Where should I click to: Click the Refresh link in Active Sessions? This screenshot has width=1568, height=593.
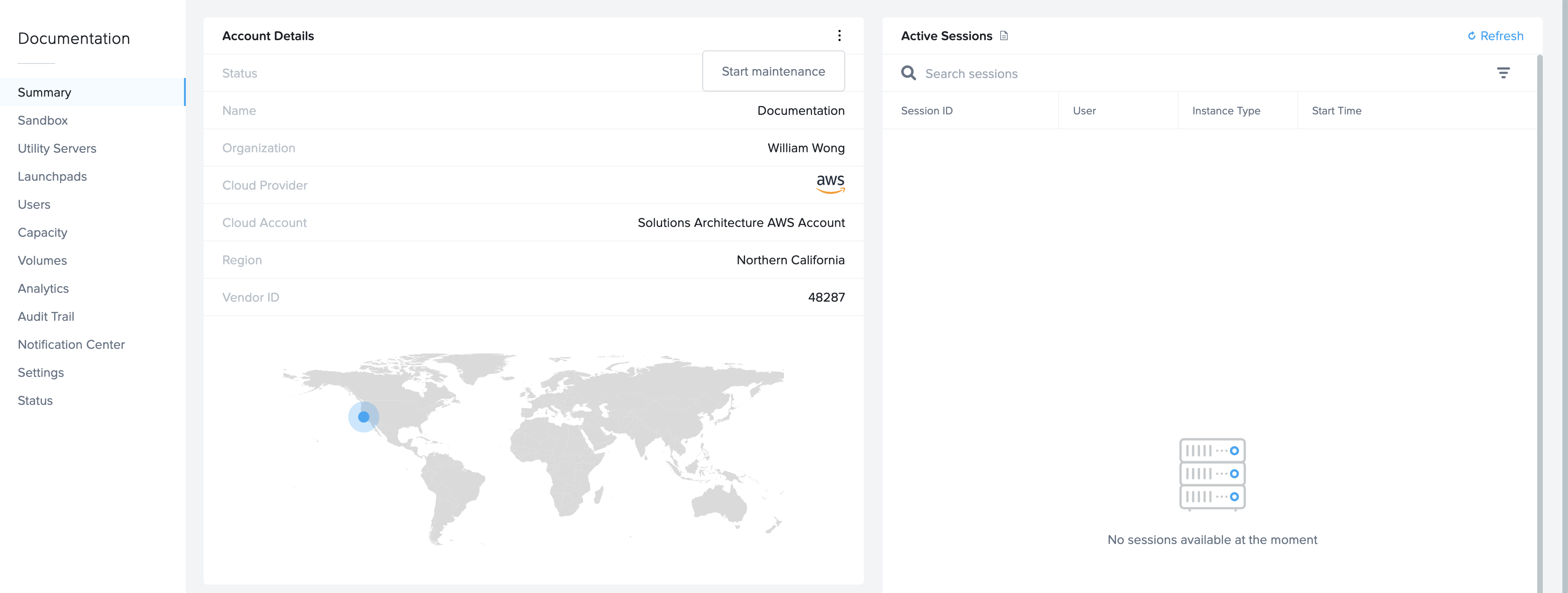1495,35
